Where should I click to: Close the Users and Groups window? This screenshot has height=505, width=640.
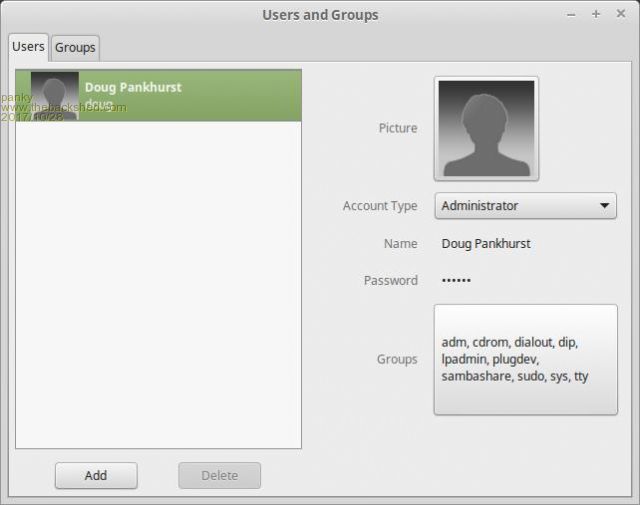point(620,15)
